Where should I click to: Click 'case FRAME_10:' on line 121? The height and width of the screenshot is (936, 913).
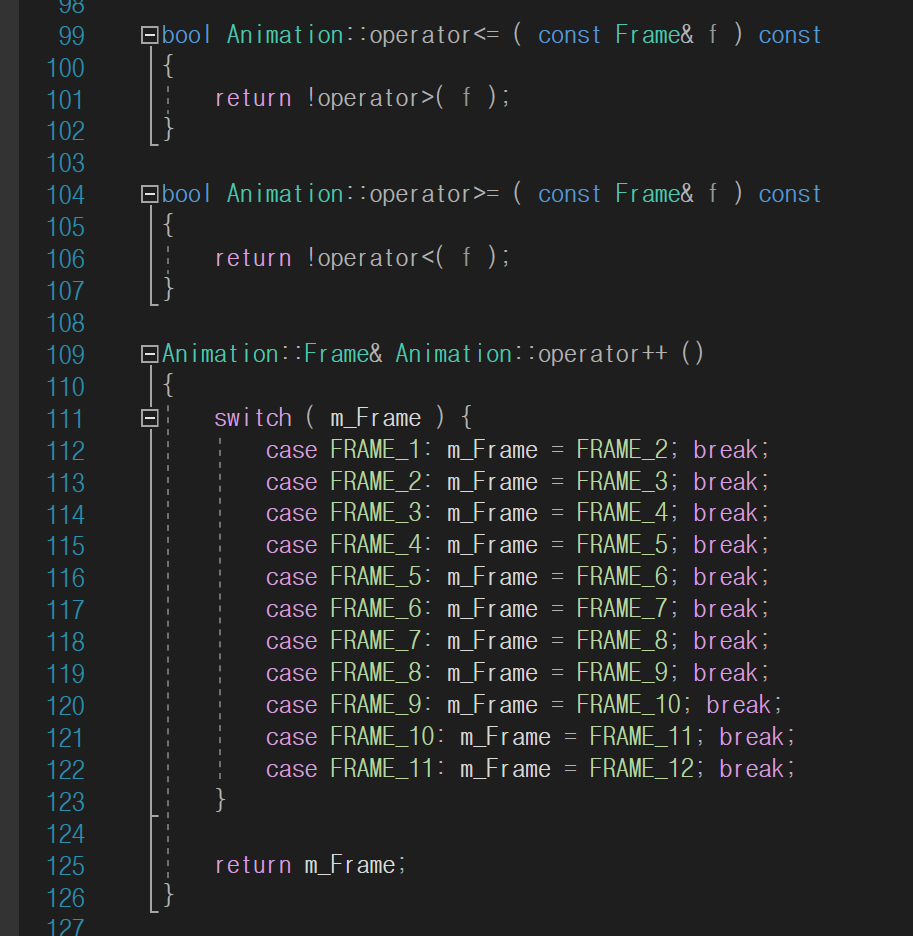(x=355, y=737)
